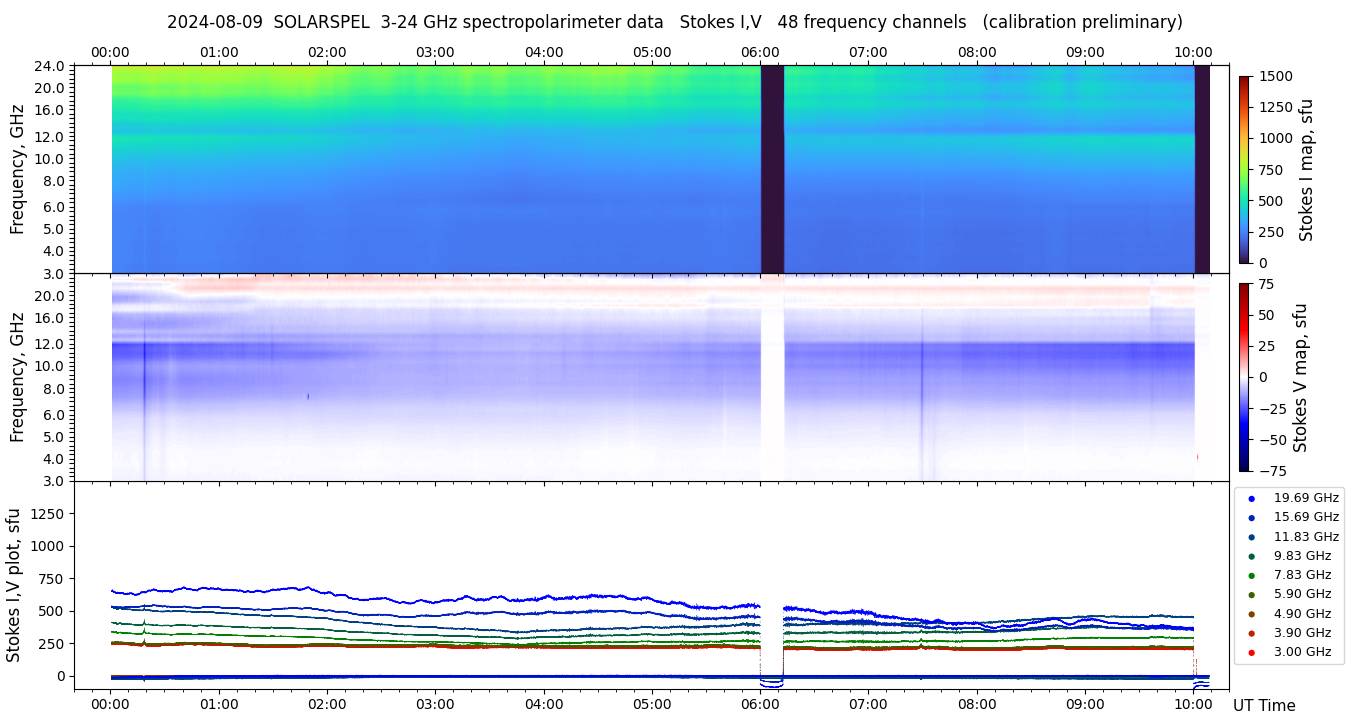Click the 9.83 GHz legend marker dot

tap(1251, 556)
